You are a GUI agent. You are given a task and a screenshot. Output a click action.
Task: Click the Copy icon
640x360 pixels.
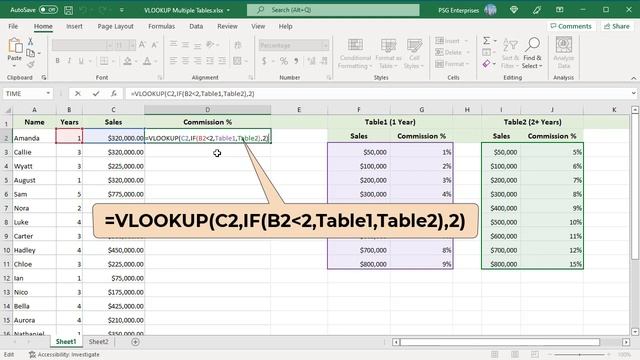point(31,53)
